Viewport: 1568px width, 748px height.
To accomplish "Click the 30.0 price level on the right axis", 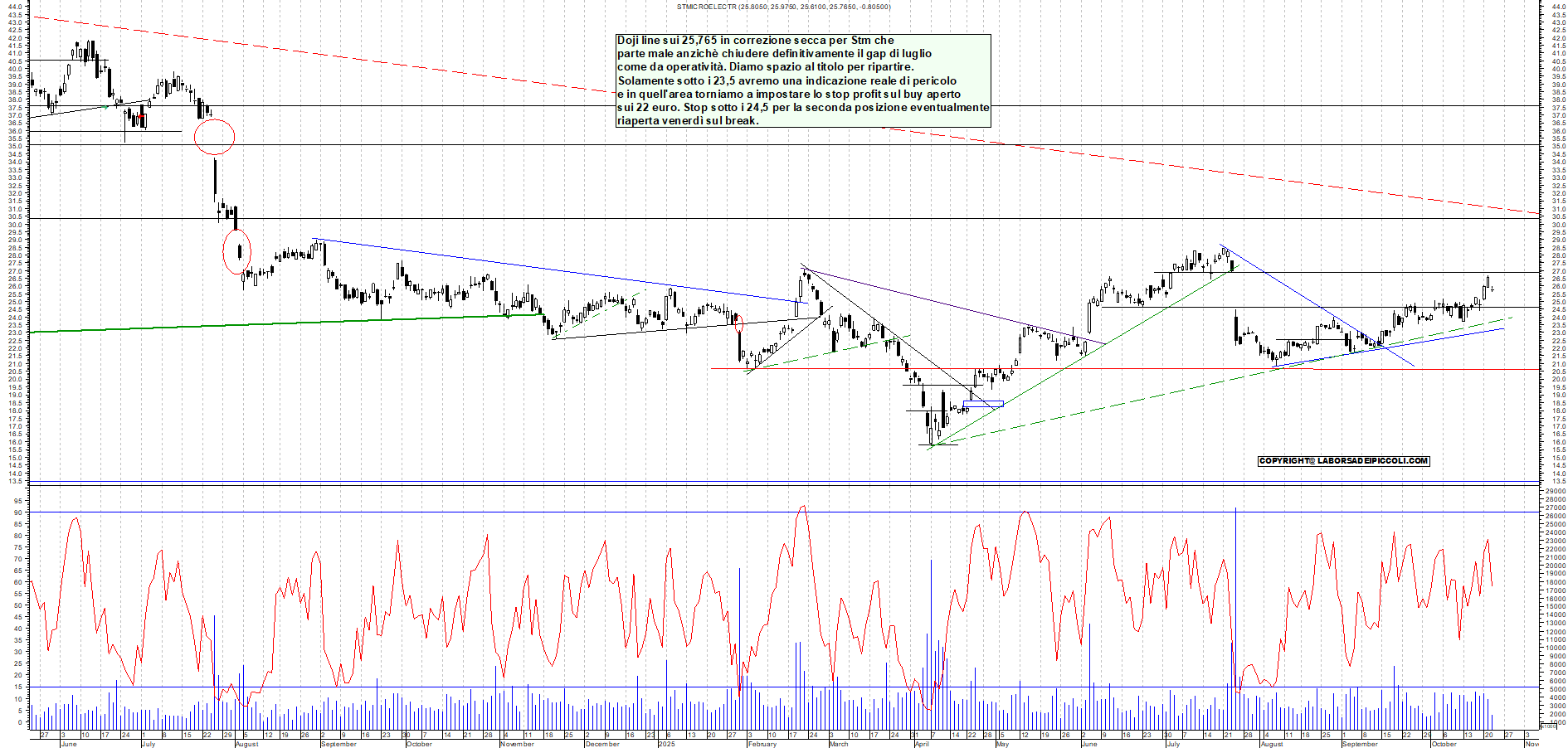I will click(1558, 225).
